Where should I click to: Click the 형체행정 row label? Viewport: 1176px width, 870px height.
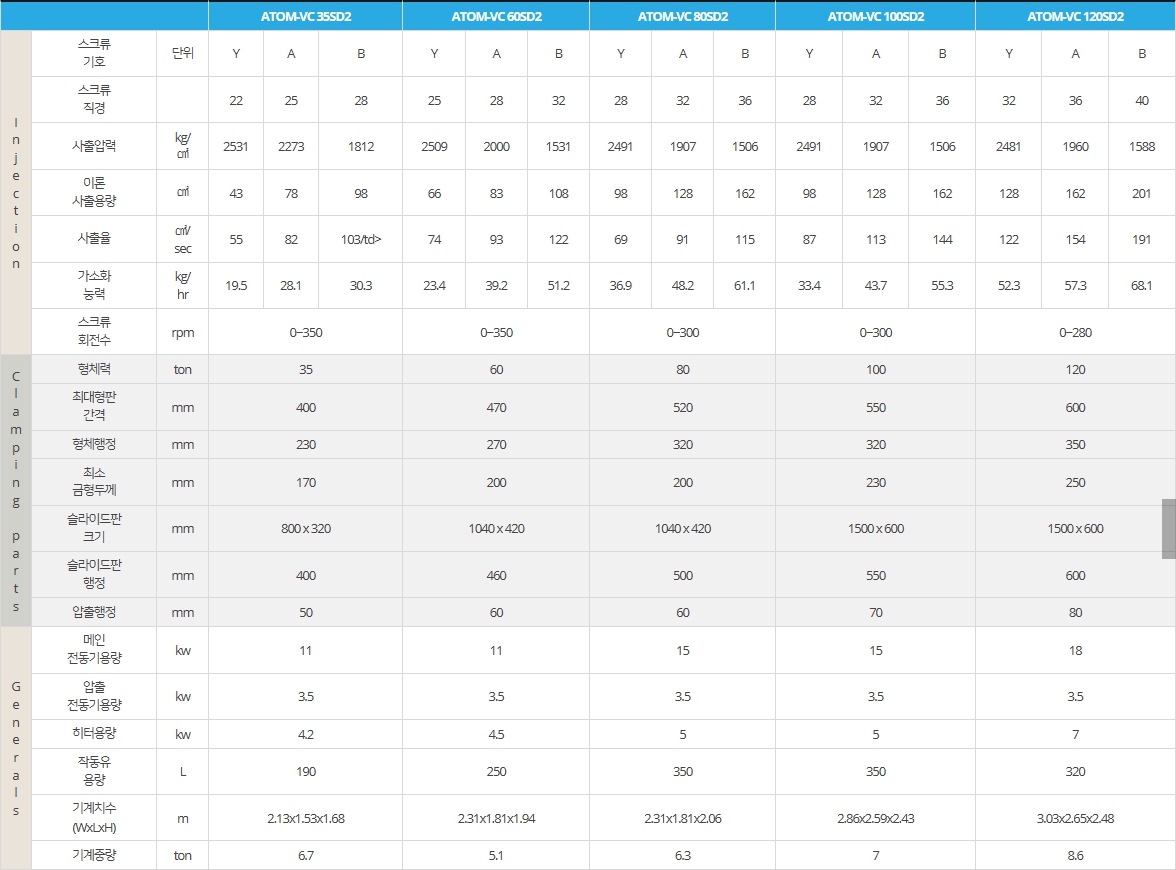click(x=94, y=445)
